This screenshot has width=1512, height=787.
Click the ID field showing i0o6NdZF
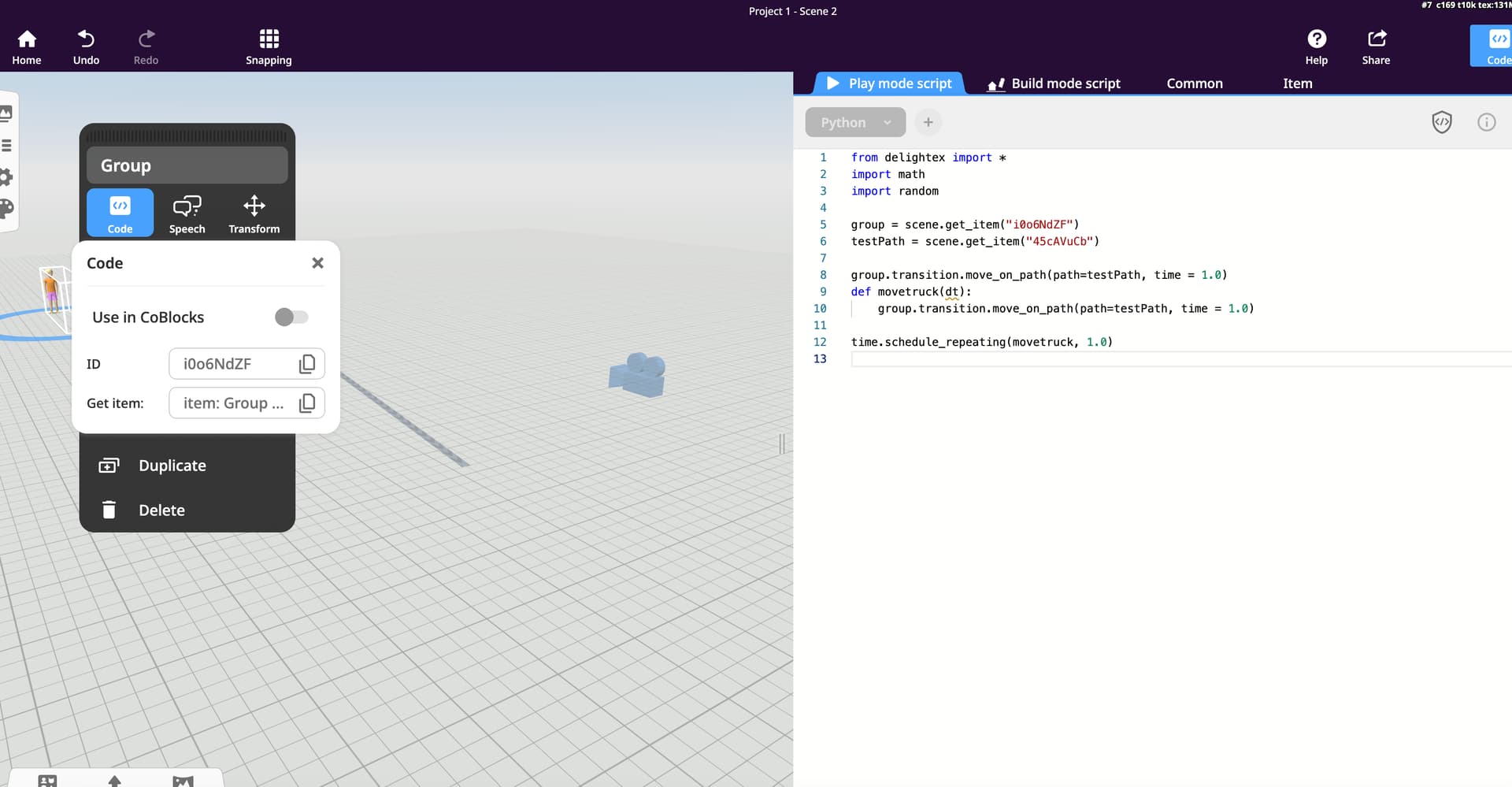tap(246, 364)
